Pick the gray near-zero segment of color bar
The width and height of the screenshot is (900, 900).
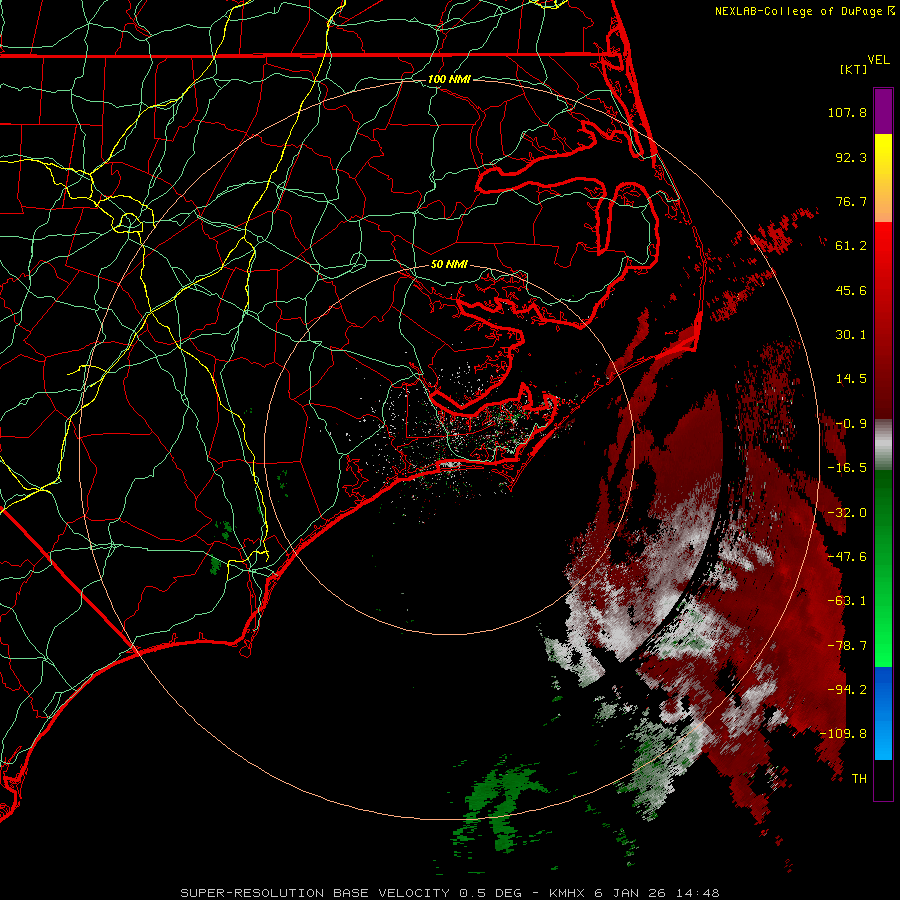coord(883,444)
